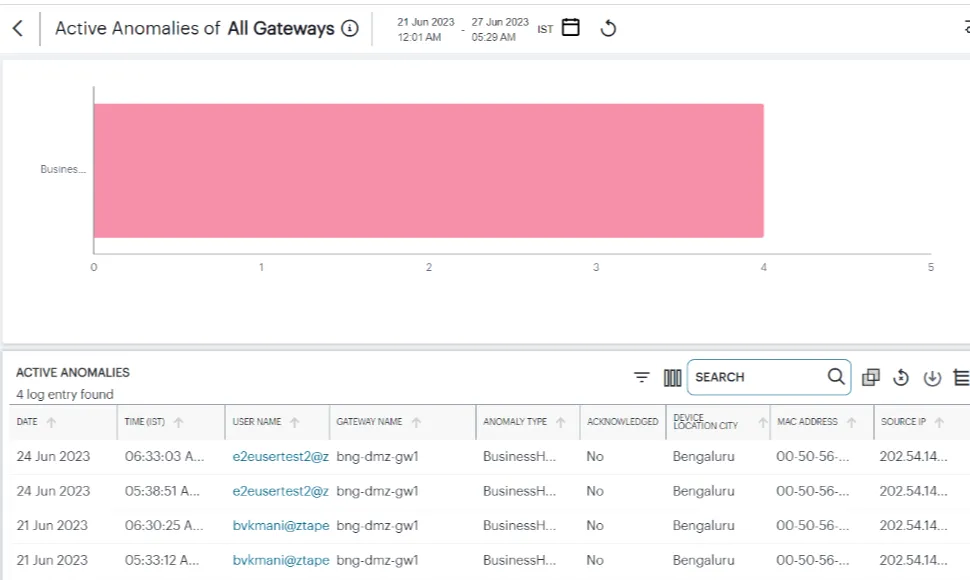Click the overlapping squares icon beside search
This screenshot has height=580, width=970.
[870, 377]
